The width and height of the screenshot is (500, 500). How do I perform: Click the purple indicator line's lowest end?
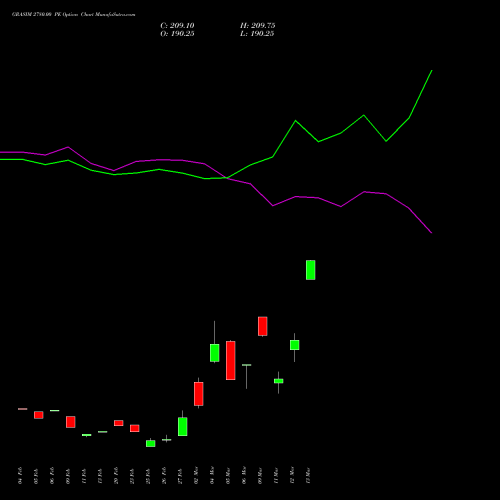432,233
